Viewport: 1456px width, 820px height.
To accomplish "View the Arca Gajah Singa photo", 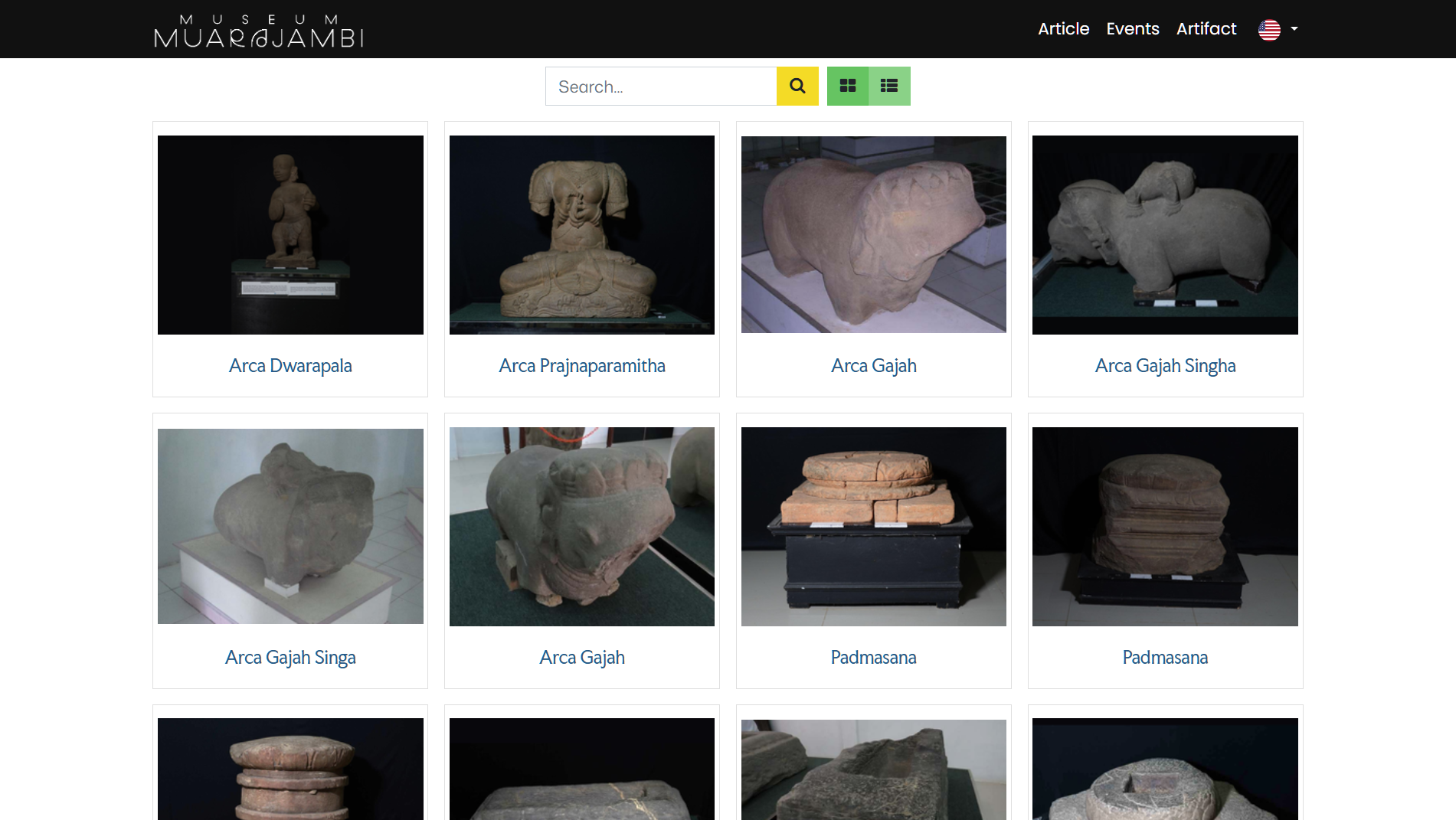I will click(290, 526).
